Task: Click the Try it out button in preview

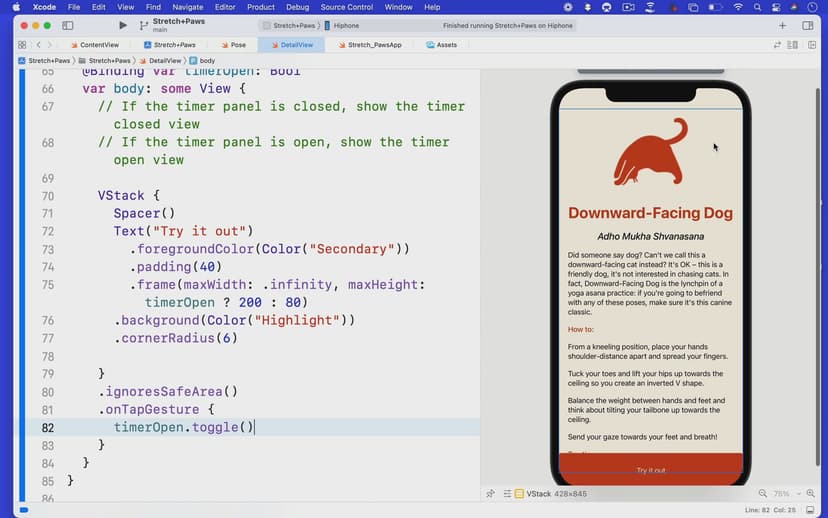Action: (650, 470)
